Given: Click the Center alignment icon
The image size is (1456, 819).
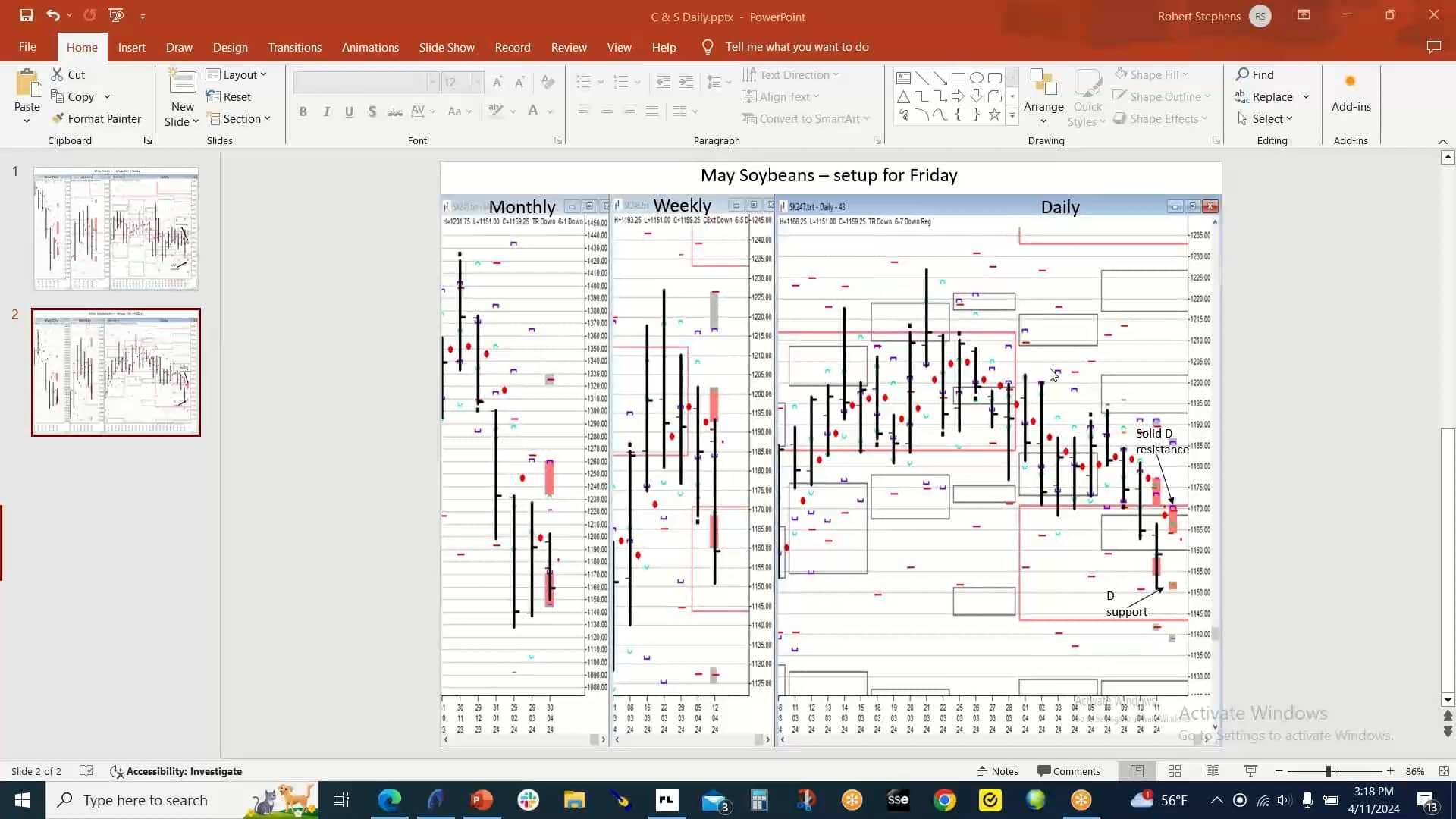Looking at the screenshot, I should [x=607, y=111].
